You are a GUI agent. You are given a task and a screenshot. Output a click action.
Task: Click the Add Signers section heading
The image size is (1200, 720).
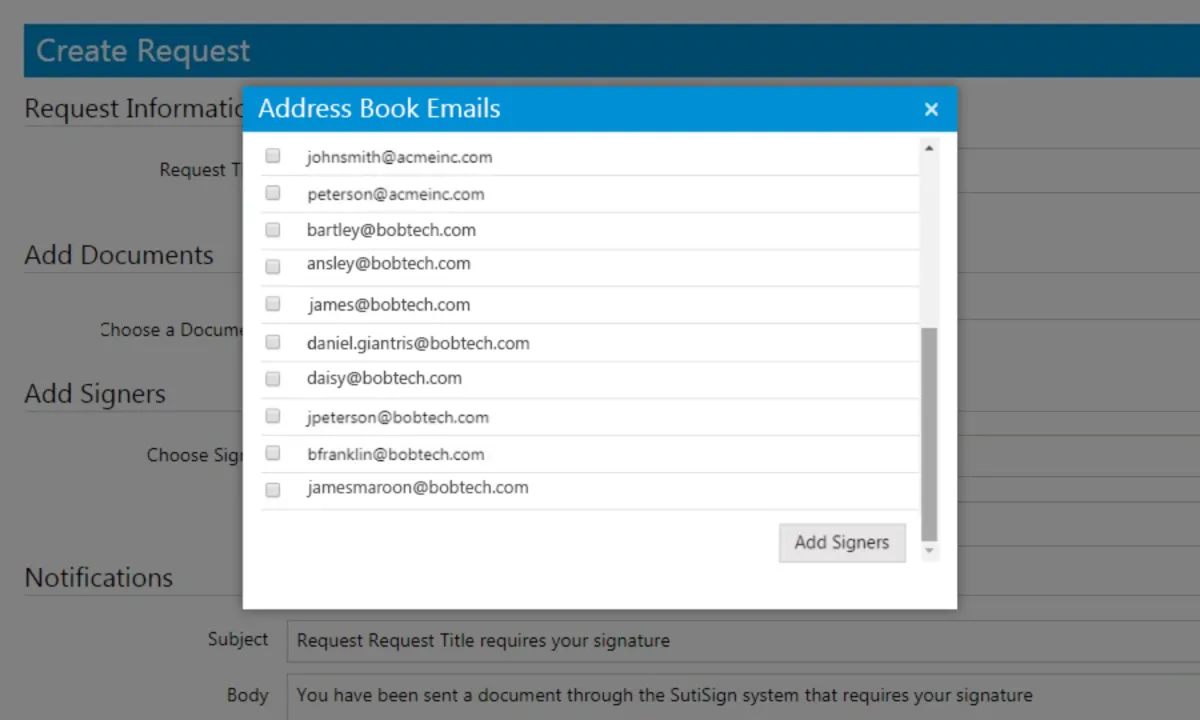pyautogui.click(x=95, y=394)
